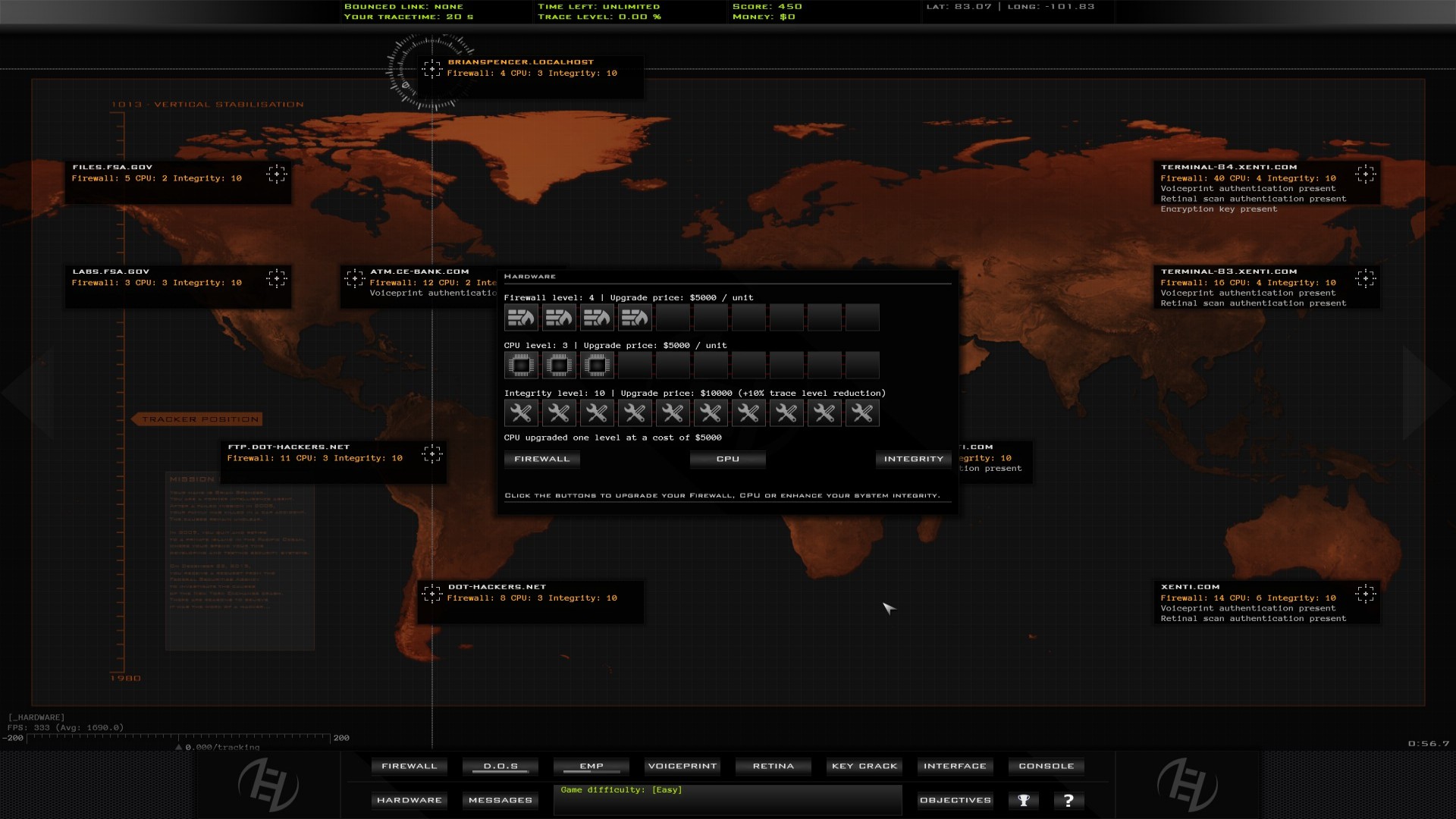The width and height of the screenshot is (1456, 819).
Task: Click the question mark help icon
Action: pyautogui.click(x=1069, y=800)
